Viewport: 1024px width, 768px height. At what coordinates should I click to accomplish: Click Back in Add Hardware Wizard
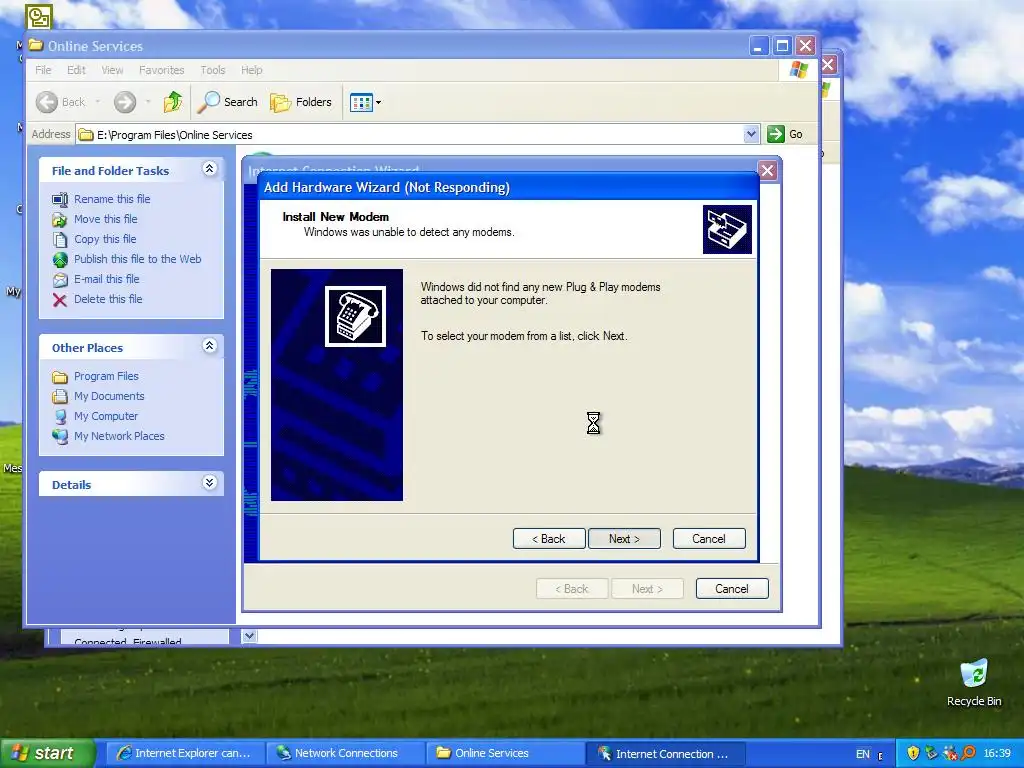point(549,539)
